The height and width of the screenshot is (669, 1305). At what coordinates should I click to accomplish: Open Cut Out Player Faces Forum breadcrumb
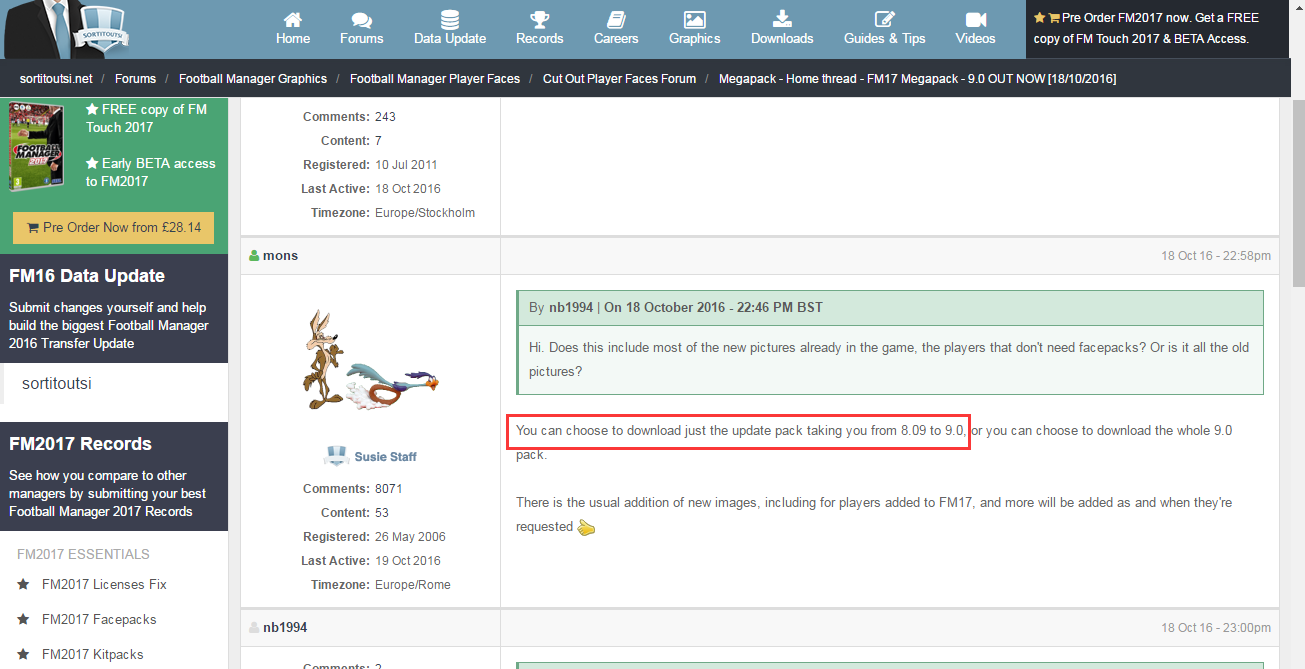point(619,79)
